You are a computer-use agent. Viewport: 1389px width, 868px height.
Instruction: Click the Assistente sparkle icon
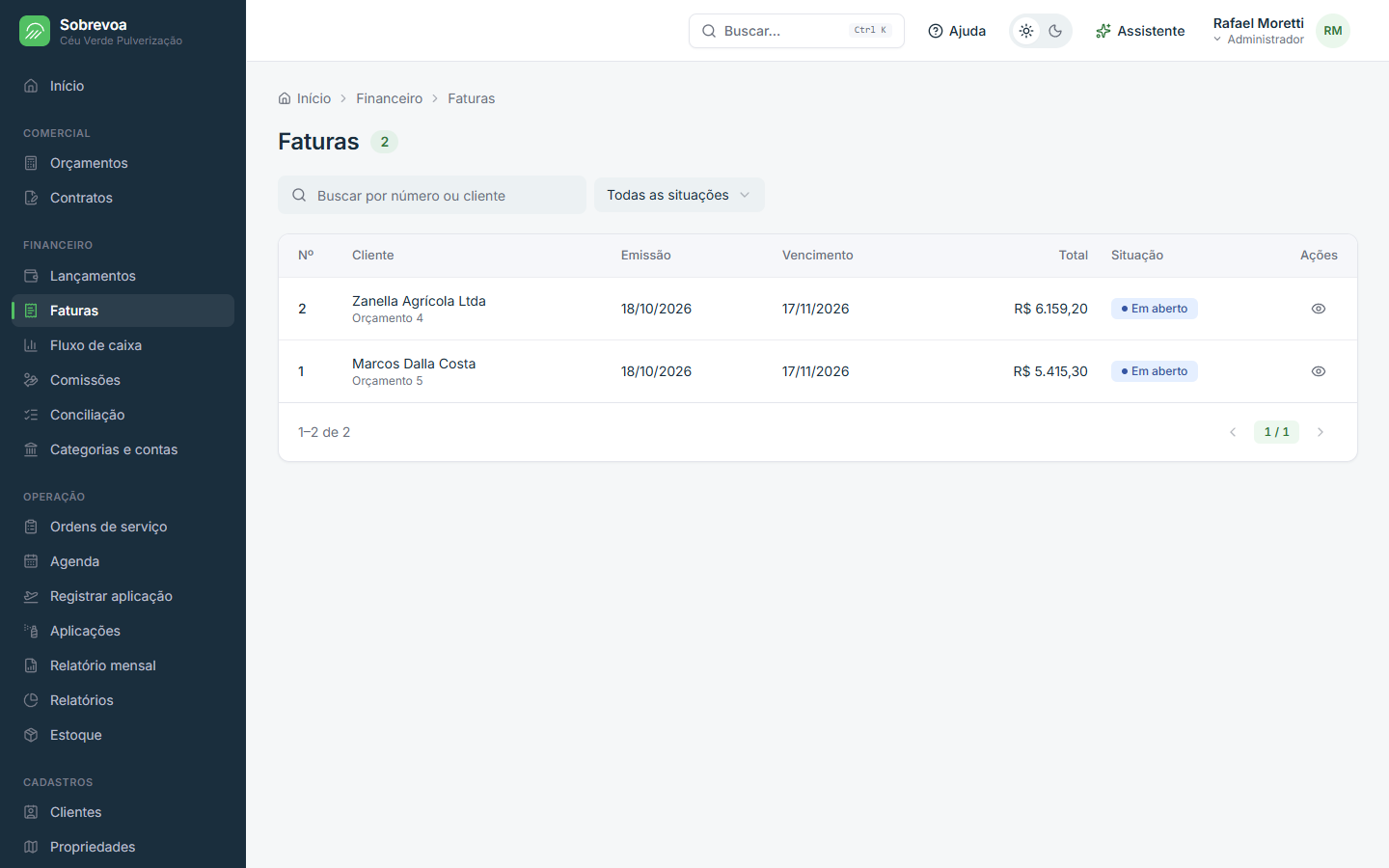point(1103,31)
